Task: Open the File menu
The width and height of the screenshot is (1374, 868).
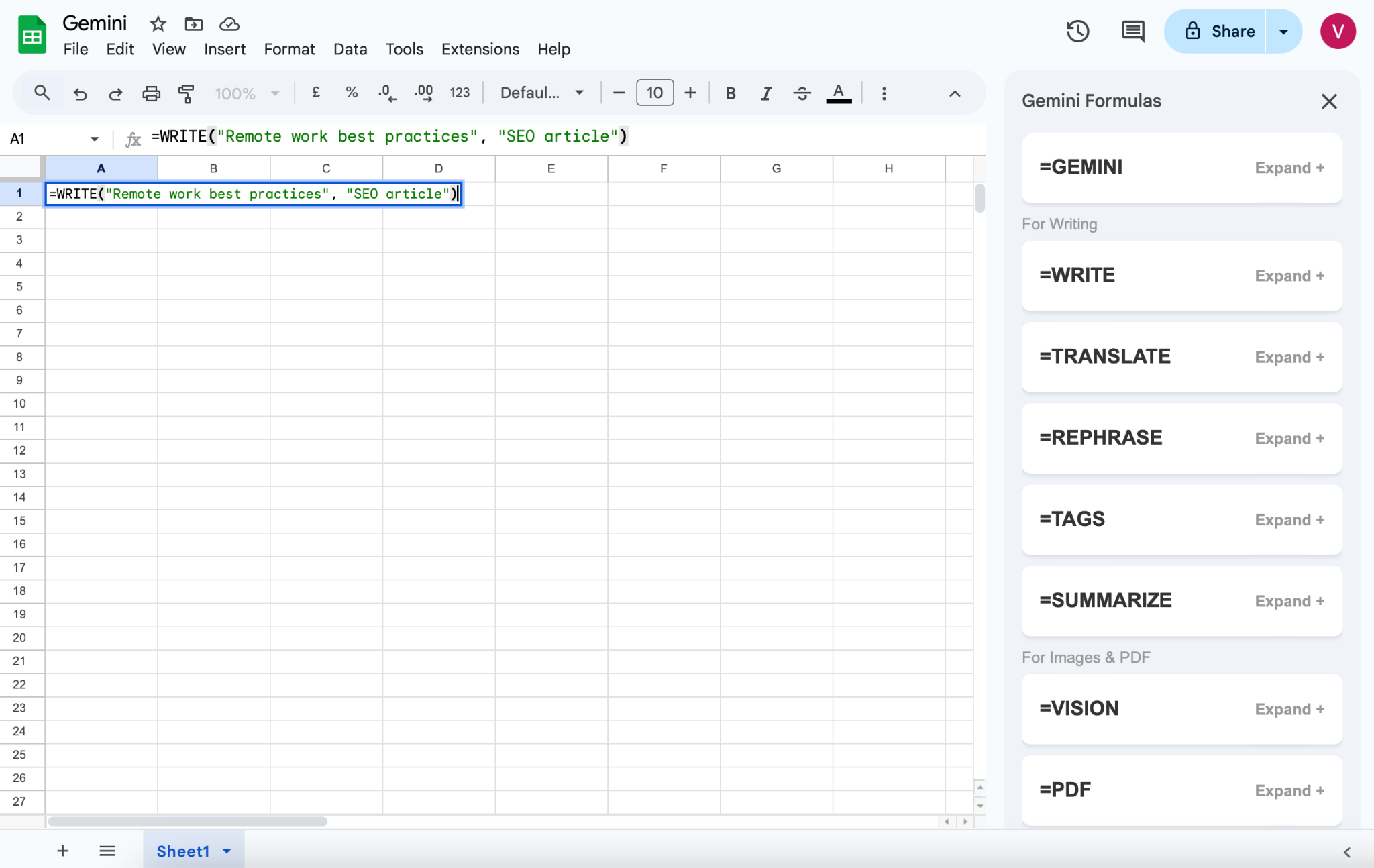Action: pos(76,49)
